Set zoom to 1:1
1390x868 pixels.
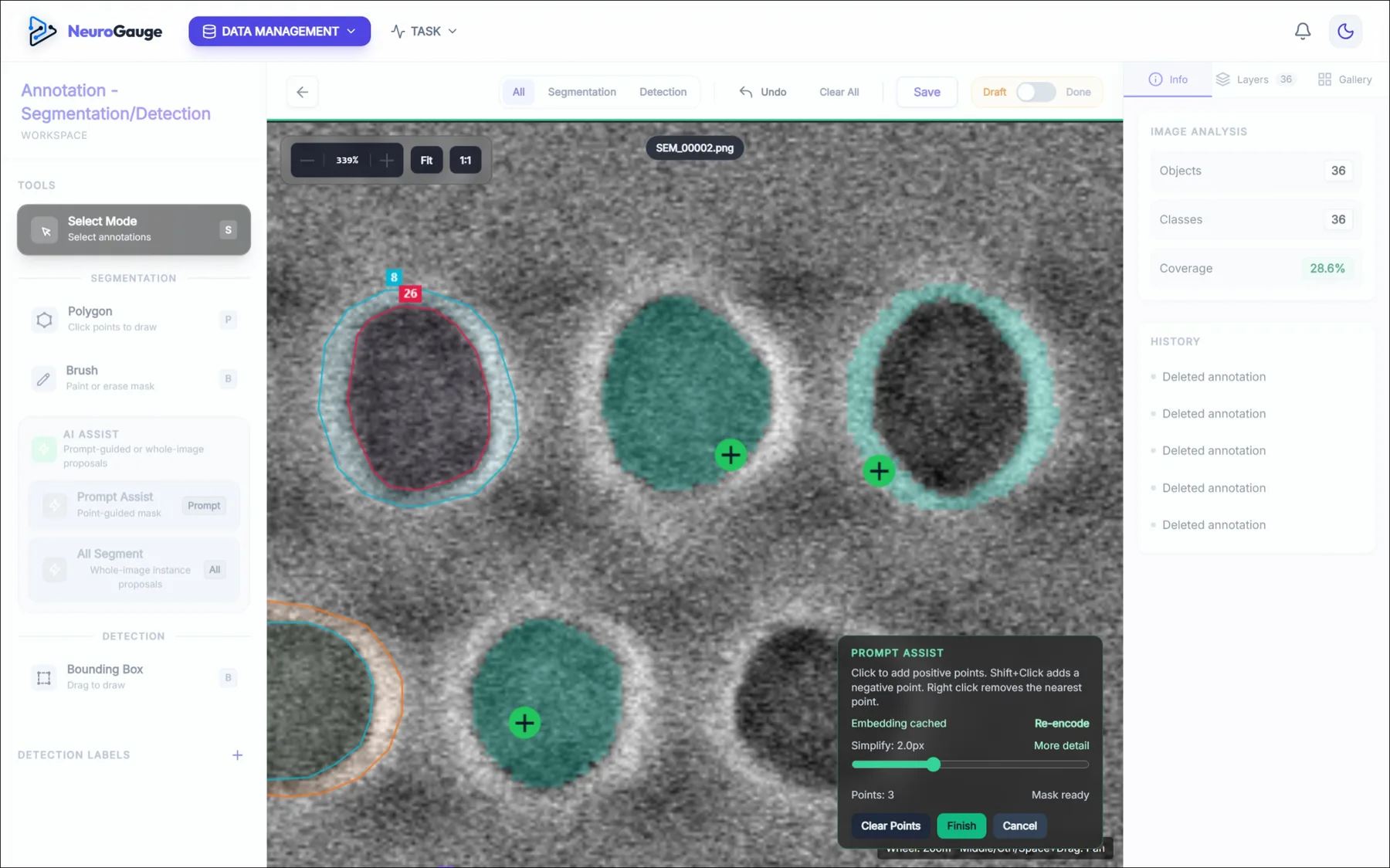465,161
